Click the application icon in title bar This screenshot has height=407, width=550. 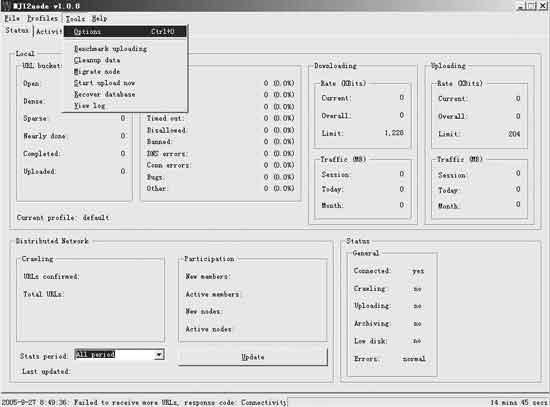click(x=6, y=6)
